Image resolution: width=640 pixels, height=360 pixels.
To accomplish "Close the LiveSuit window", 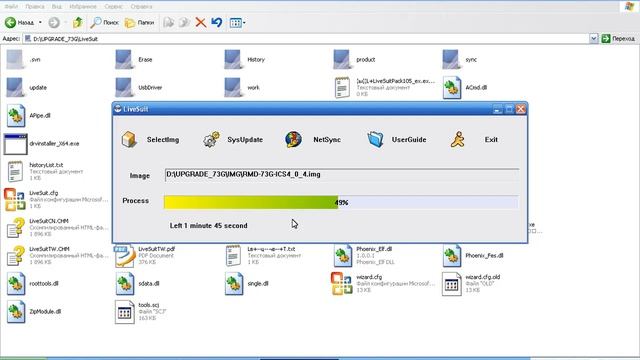I will [x=521, y=109].
